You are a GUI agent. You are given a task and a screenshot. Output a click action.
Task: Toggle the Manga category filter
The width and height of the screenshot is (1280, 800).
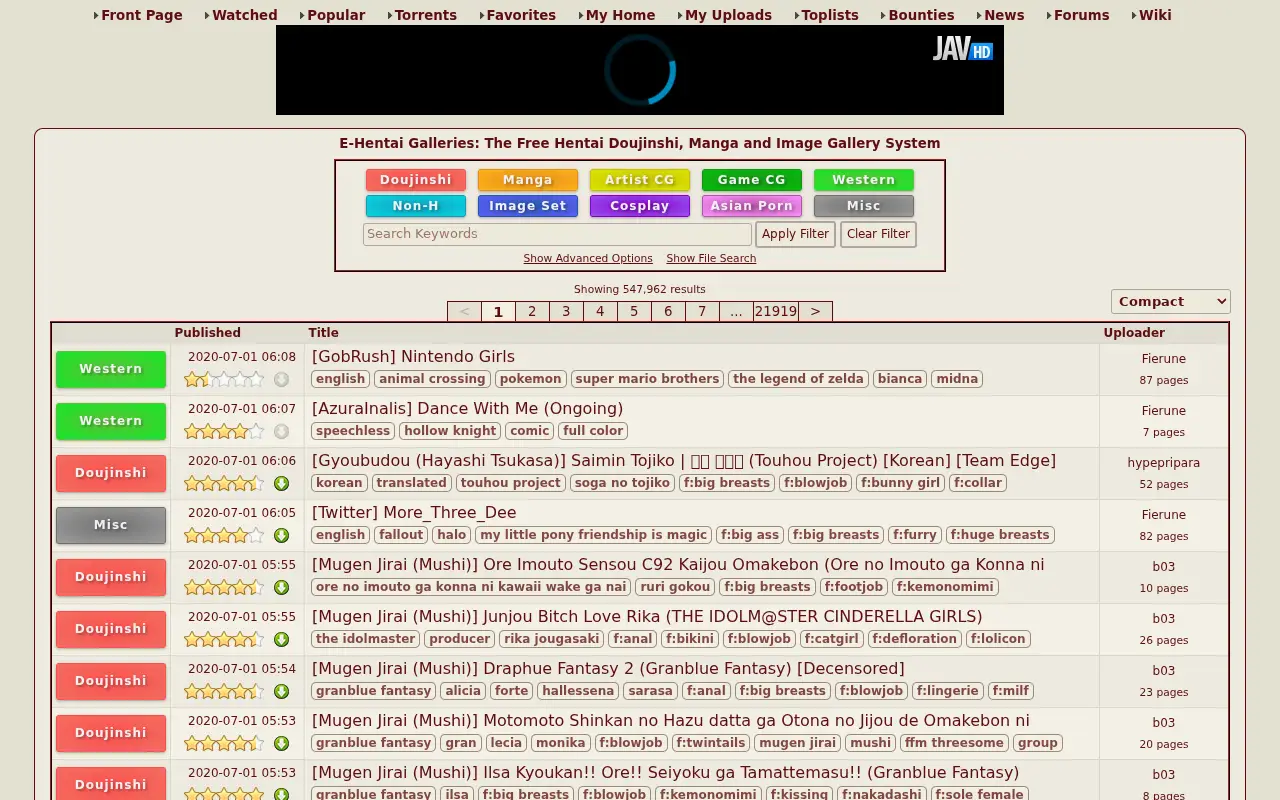[528, 180]
